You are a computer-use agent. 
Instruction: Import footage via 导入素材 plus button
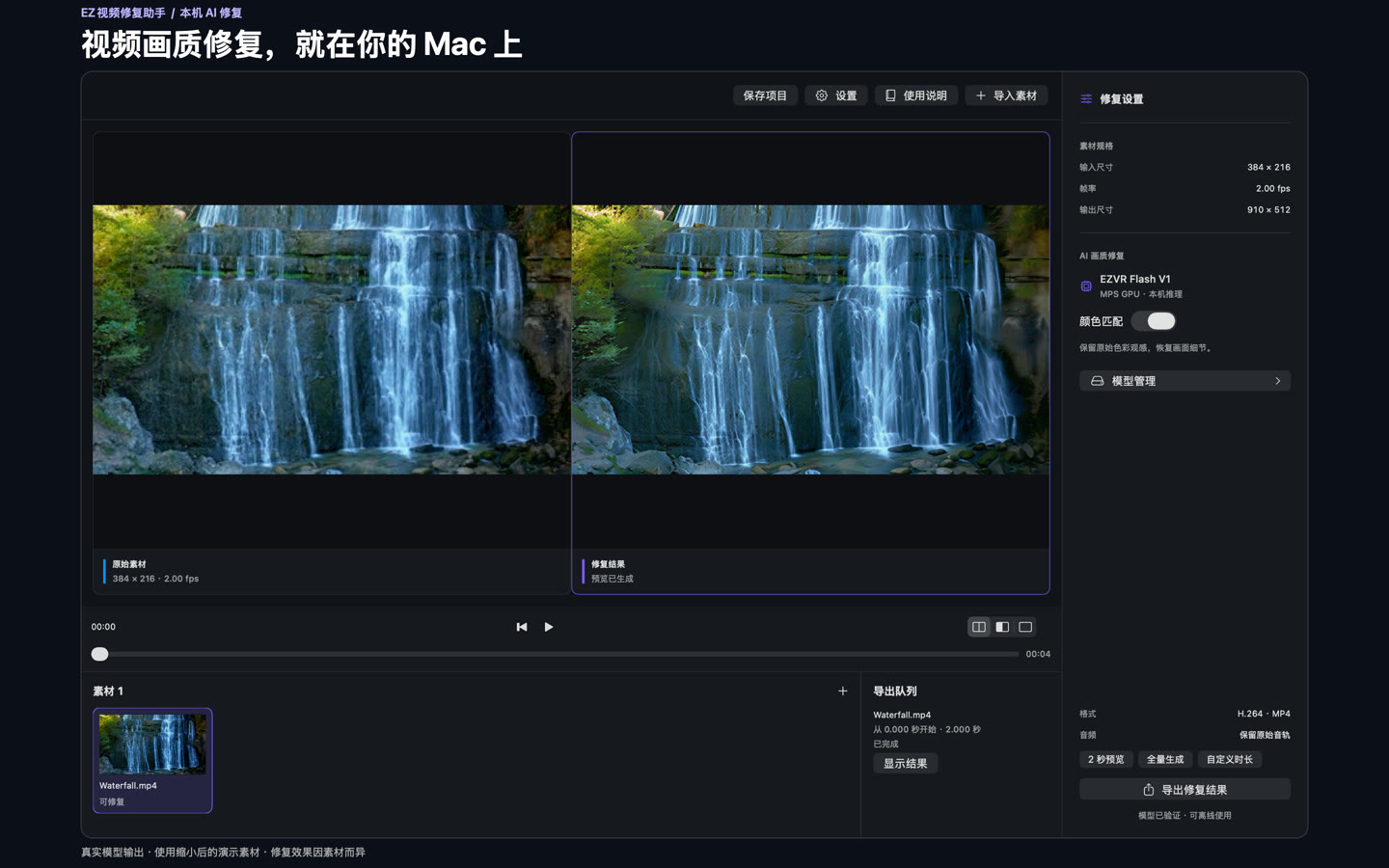tap(1006, 95)
